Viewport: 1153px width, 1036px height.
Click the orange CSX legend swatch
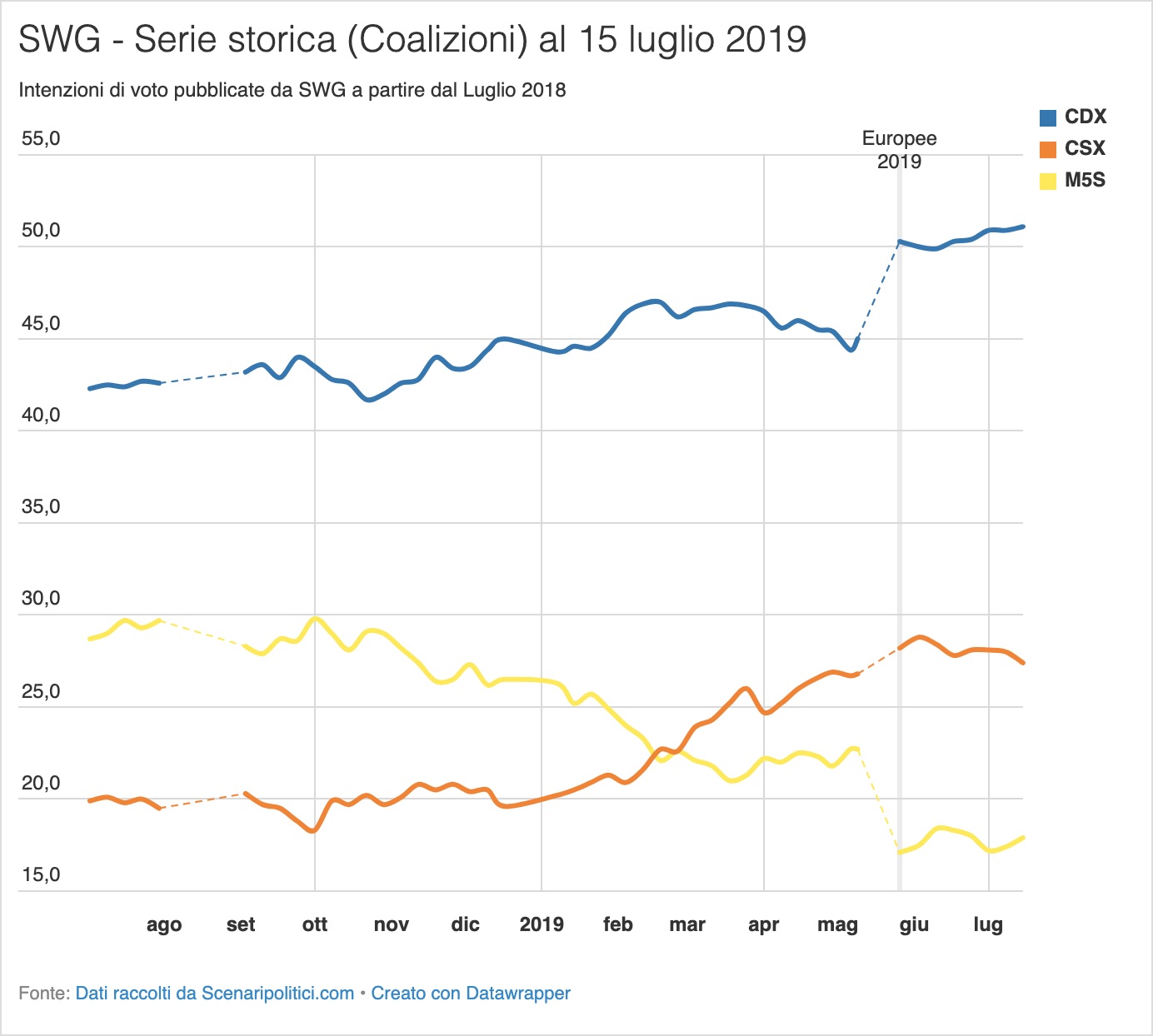1048,149
